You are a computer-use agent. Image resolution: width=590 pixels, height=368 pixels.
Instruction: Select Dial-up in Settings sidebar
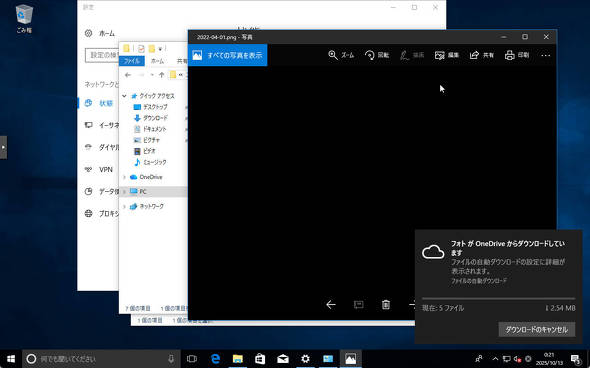tap(102, 147)
